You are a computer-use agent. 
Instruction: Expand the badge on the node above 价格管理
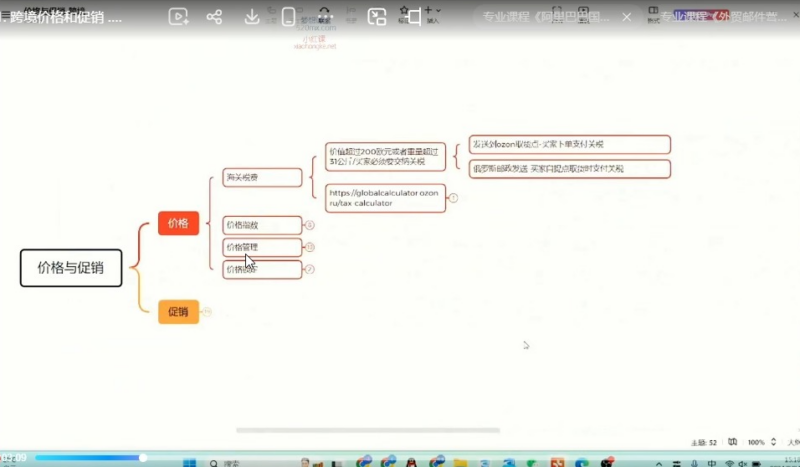pos(309,225)
